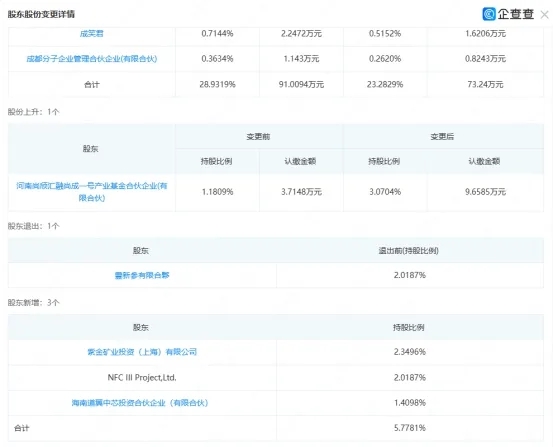Click the 股东新增:3个 section label

[34, 303]
